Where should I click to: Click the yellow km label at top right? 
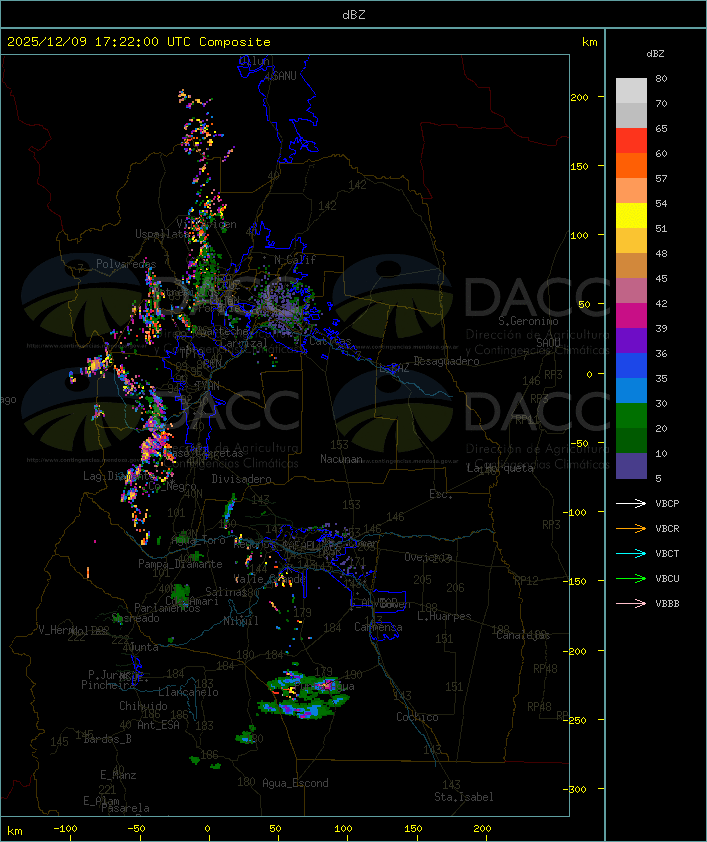(x=589, y=42)
